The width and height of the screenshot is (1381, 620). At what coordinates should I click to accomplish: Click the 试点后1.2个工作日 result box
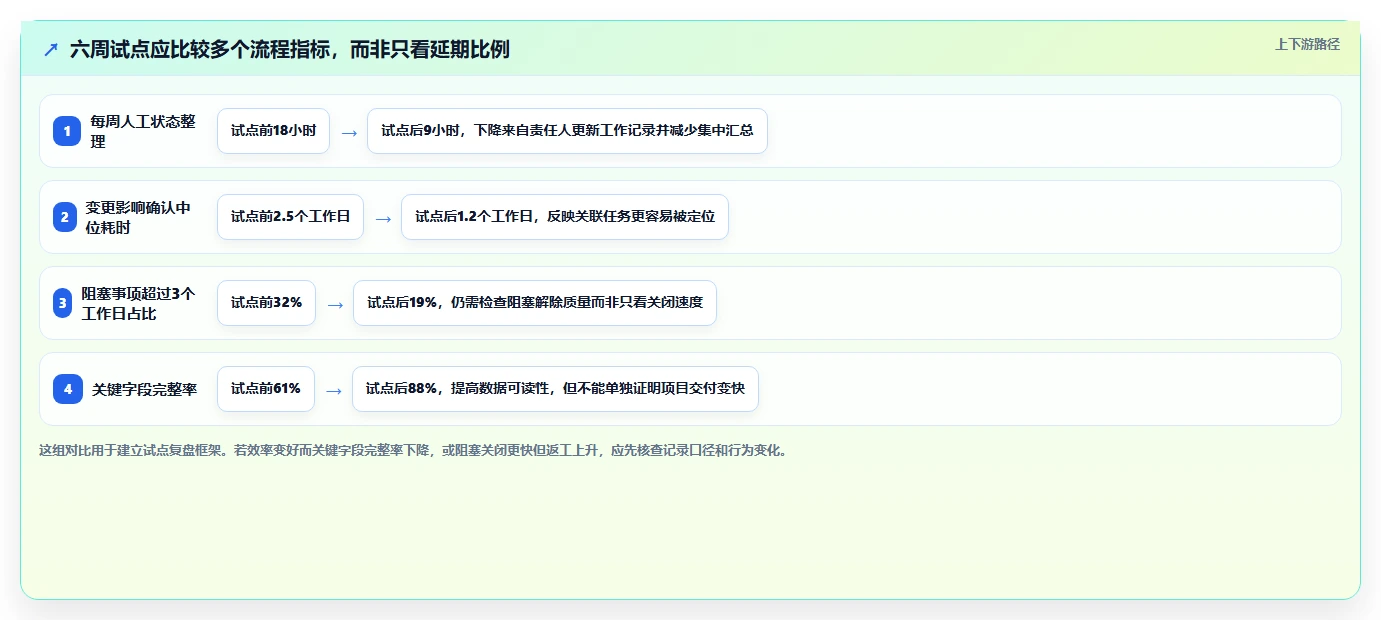click(565, 217)
